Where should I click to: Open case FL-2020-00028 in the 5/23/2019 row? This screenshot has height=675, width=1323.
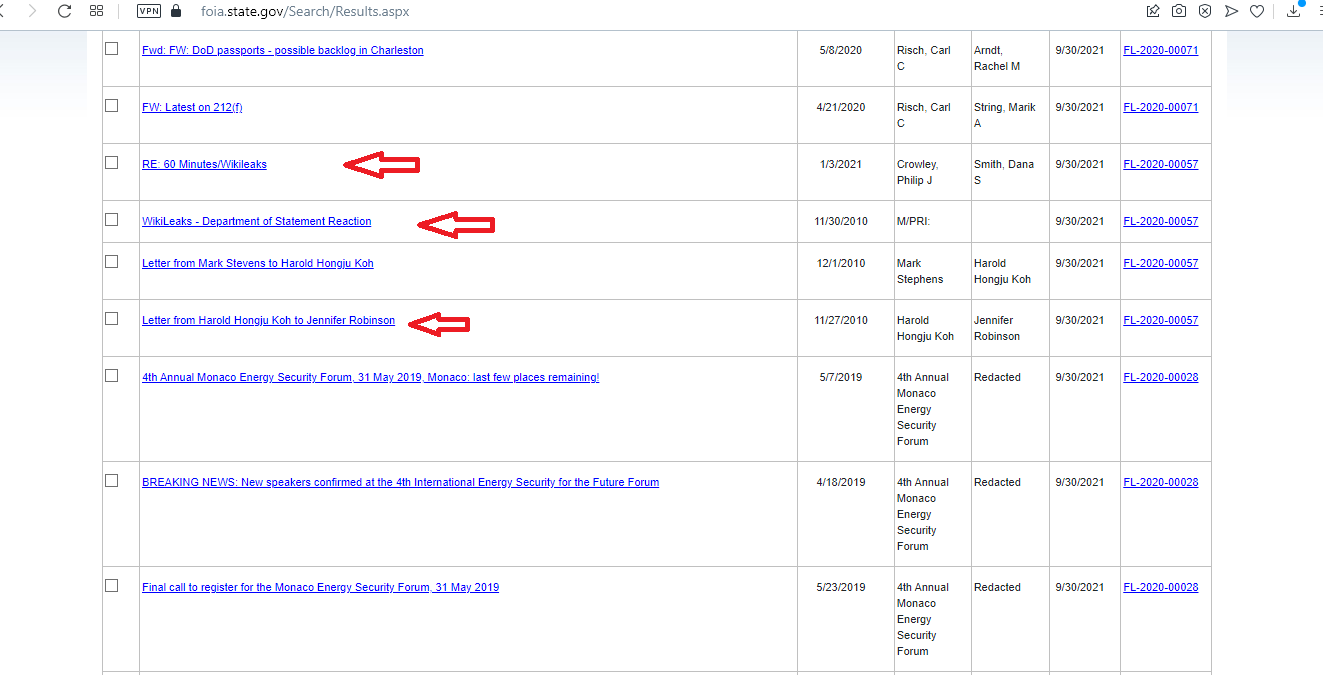(x=1161, y=587)
